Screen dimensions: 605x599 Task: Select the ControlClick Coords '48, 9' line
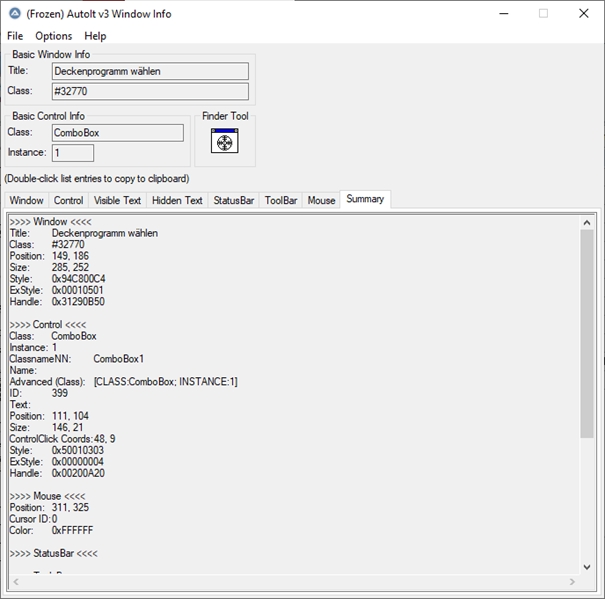[x=62, y=439]
